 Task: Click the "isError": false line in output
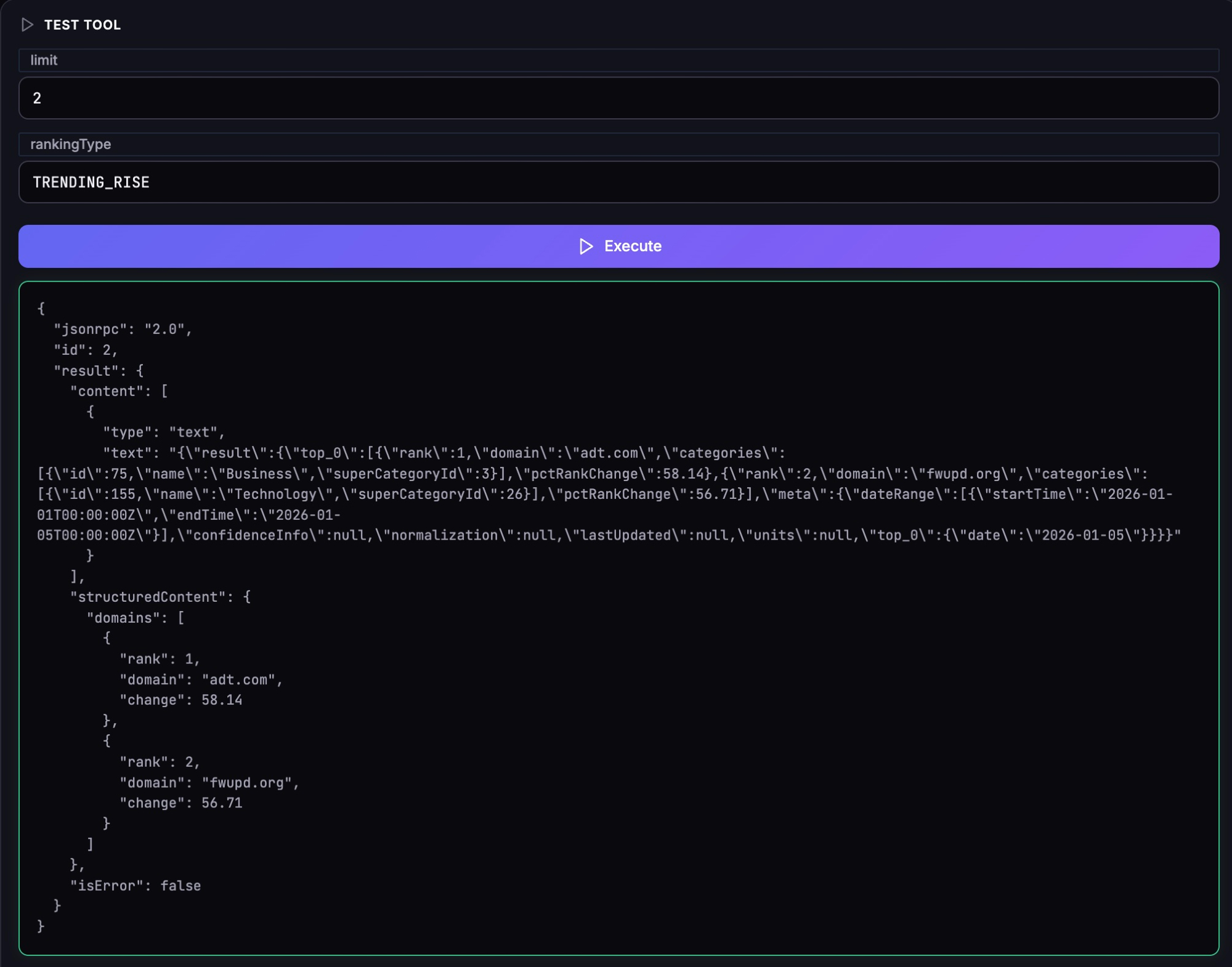click(136, 886)
